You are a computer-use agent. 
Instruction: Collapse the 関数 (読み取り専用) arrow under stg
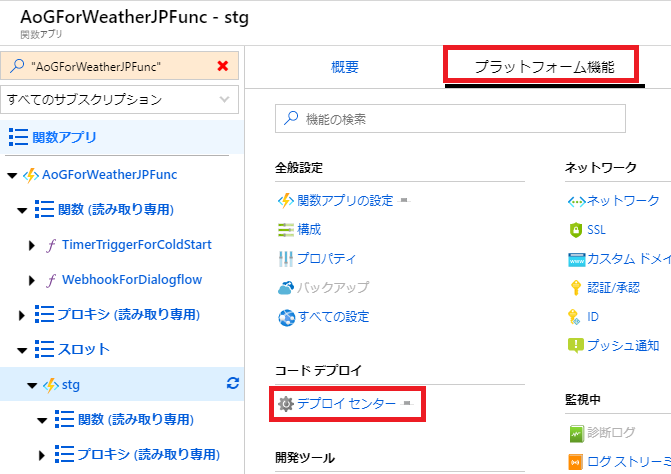click(x=42, y=421)
